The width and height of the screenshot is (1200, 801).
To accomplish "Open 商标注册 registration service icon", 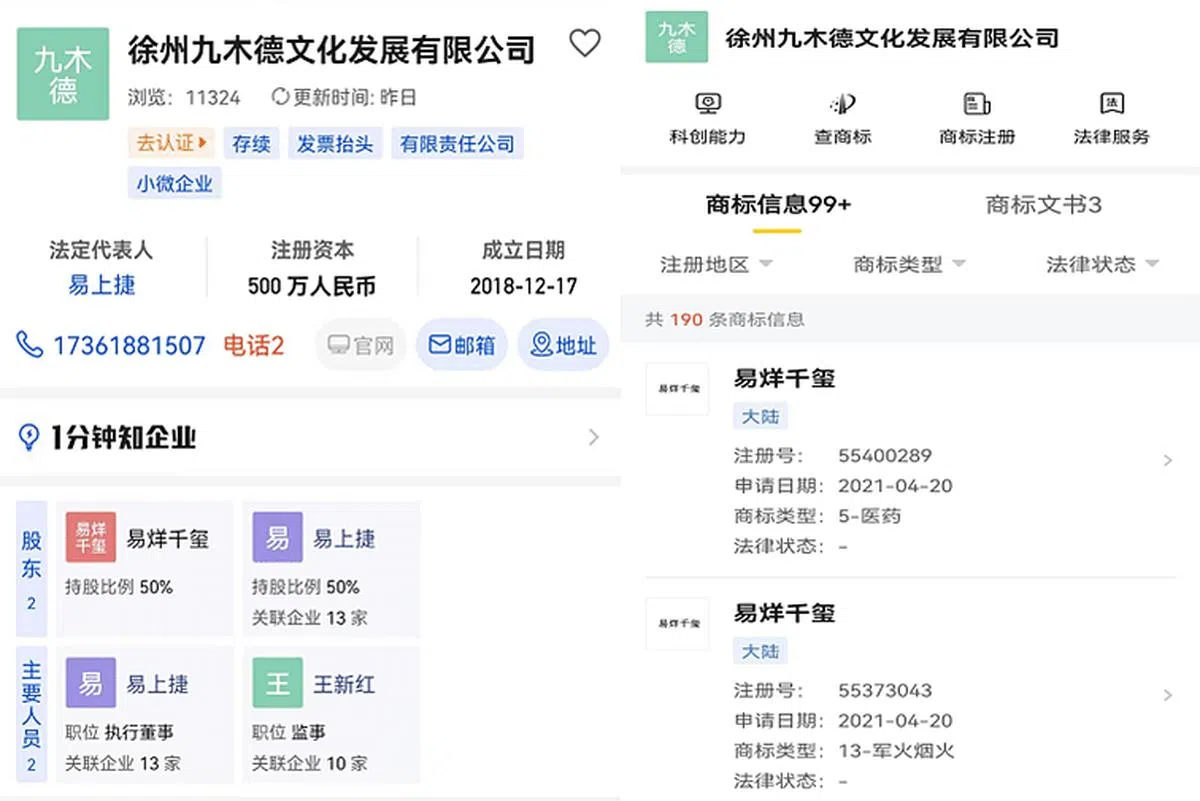I will tap(976, 103).
